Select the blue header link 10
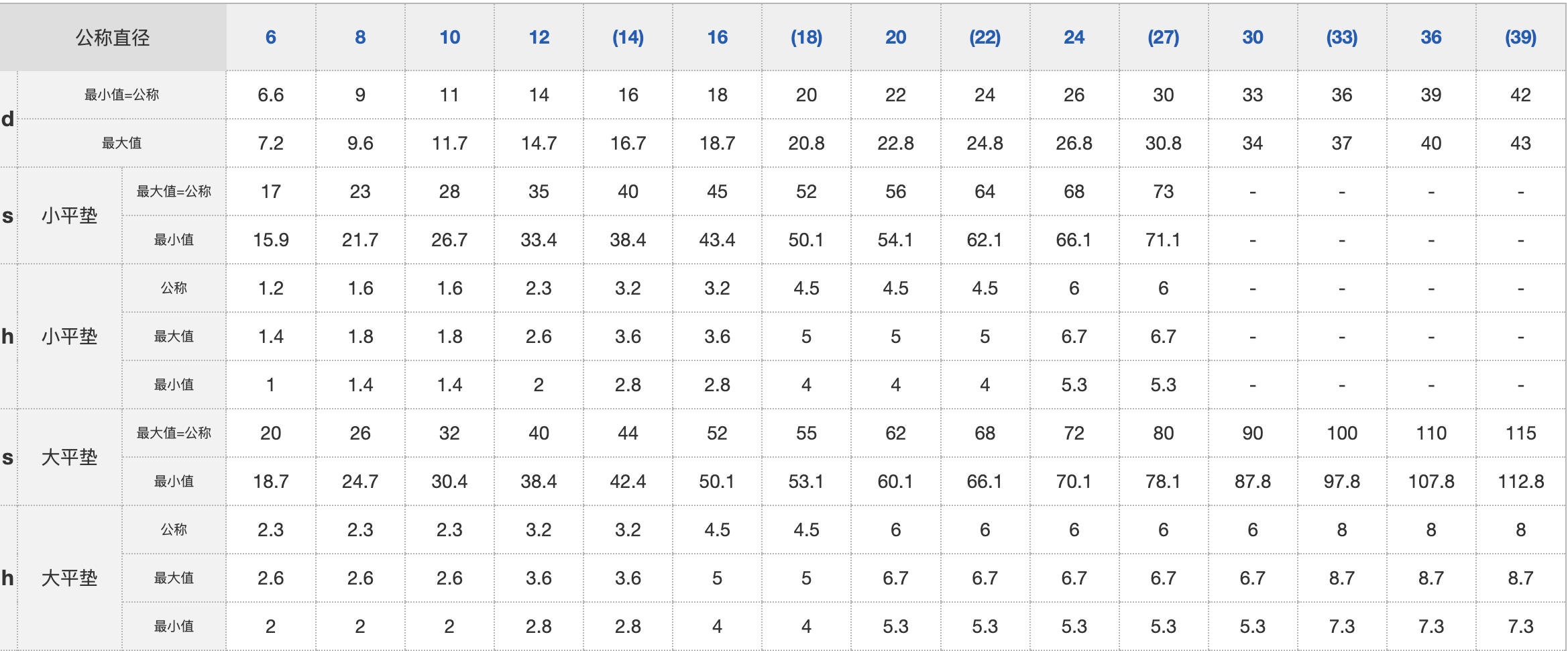The image size is (1568, 651). (449, 38)
